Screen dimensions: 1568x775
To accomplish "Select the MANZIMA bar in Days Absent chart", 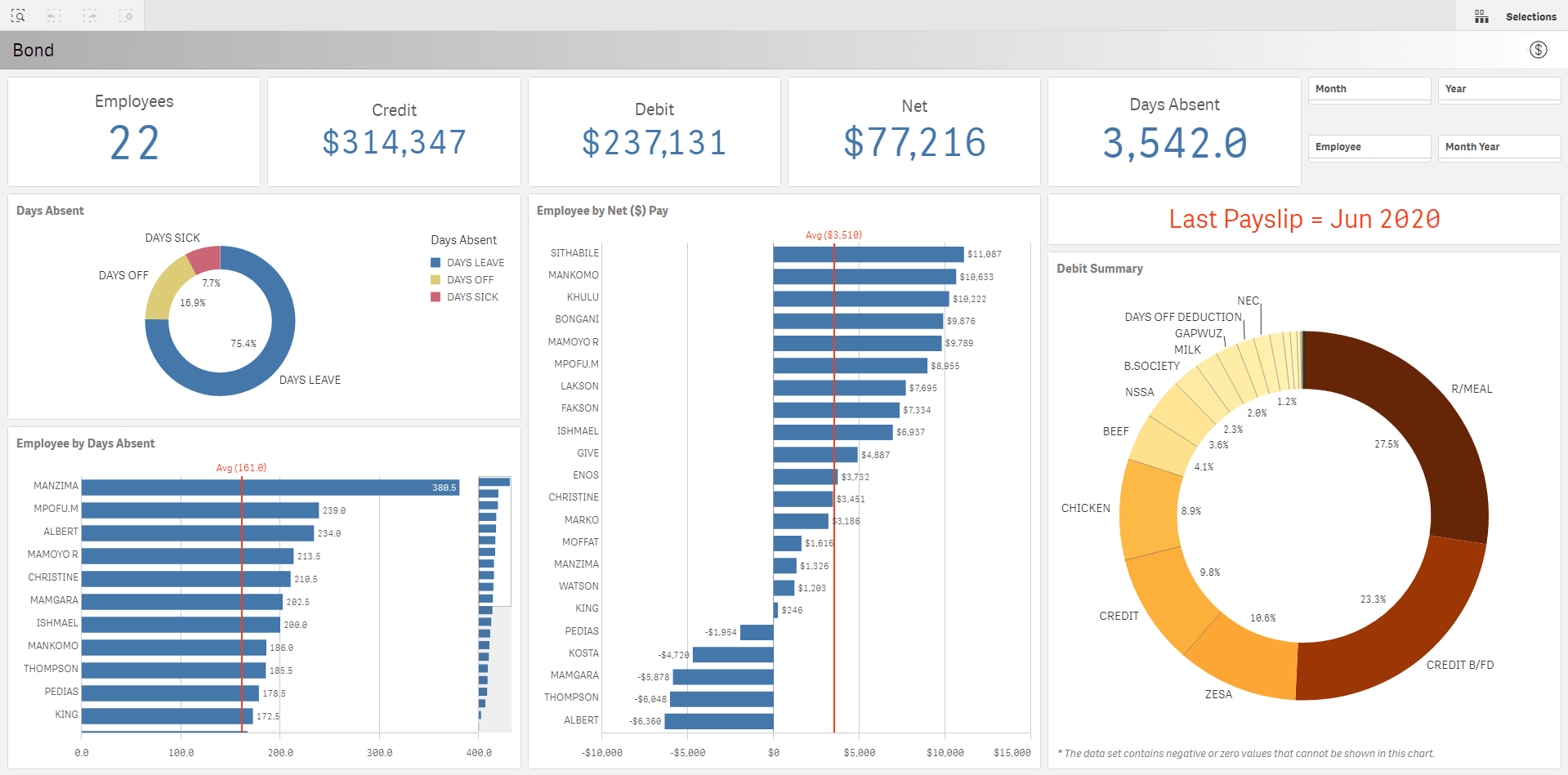I will click(270, 488).
